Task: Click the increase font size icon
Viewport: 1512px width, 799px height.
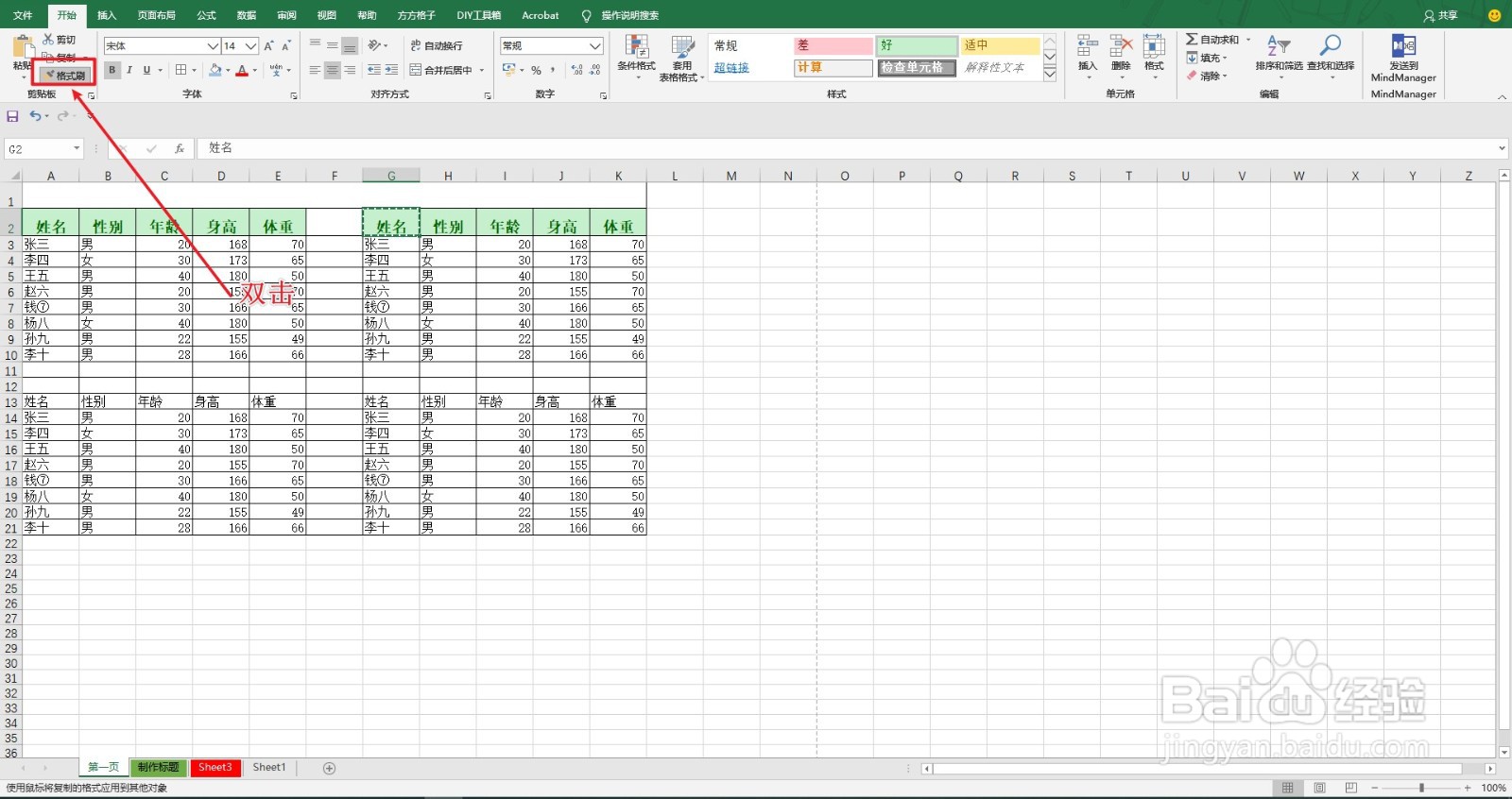Action: (269, 45)
